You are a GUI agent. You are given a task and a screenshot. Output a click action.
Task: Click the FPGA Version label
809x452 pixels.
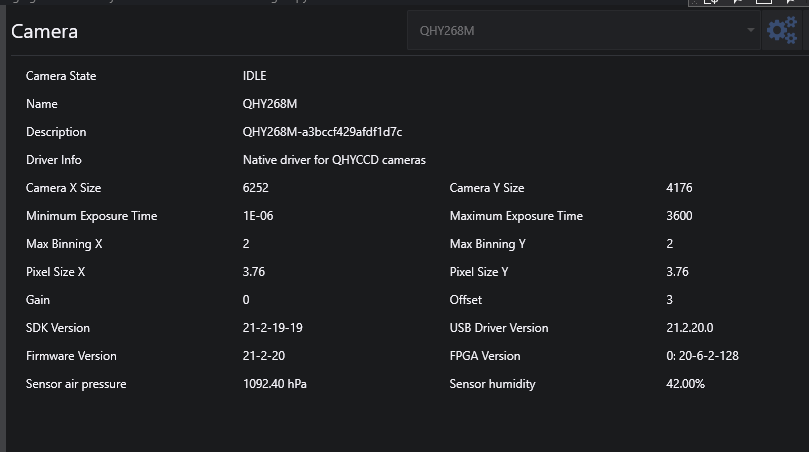[x=485, y=356]
